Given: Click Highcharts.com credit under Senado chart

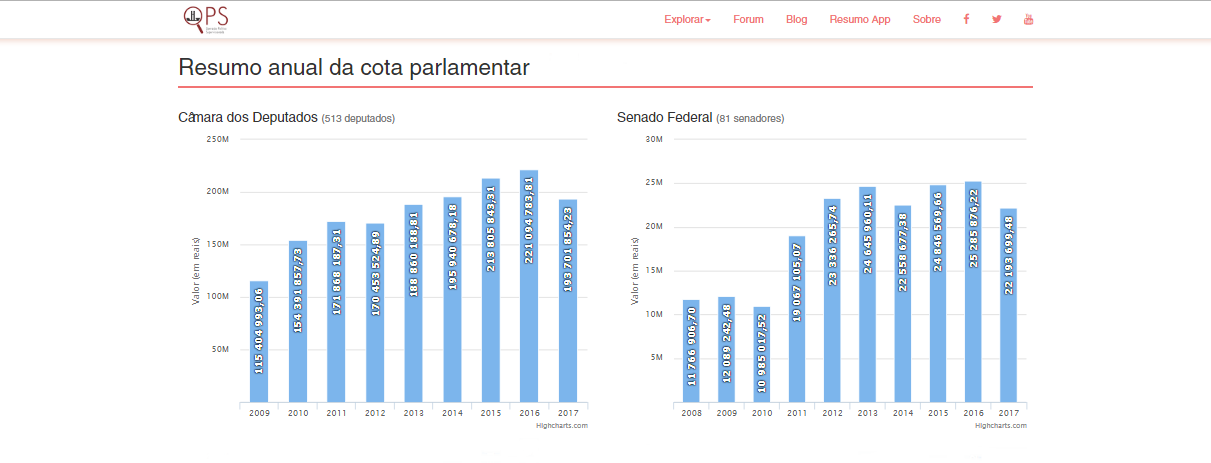Looking at the screenshot, I should pyautogui.click(x=1000, y=426).
